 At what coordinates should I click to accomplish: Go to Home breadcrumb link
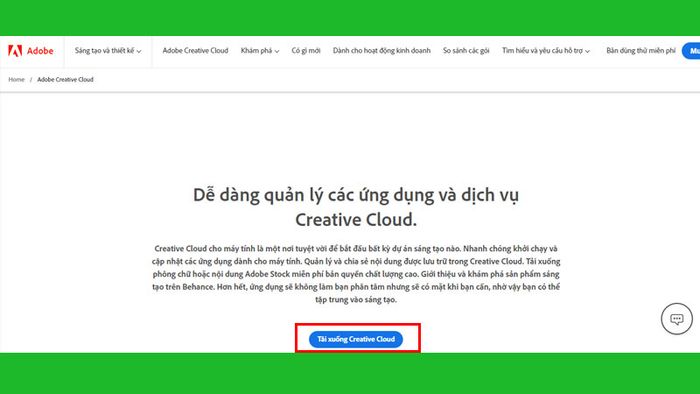pos(17,79)
